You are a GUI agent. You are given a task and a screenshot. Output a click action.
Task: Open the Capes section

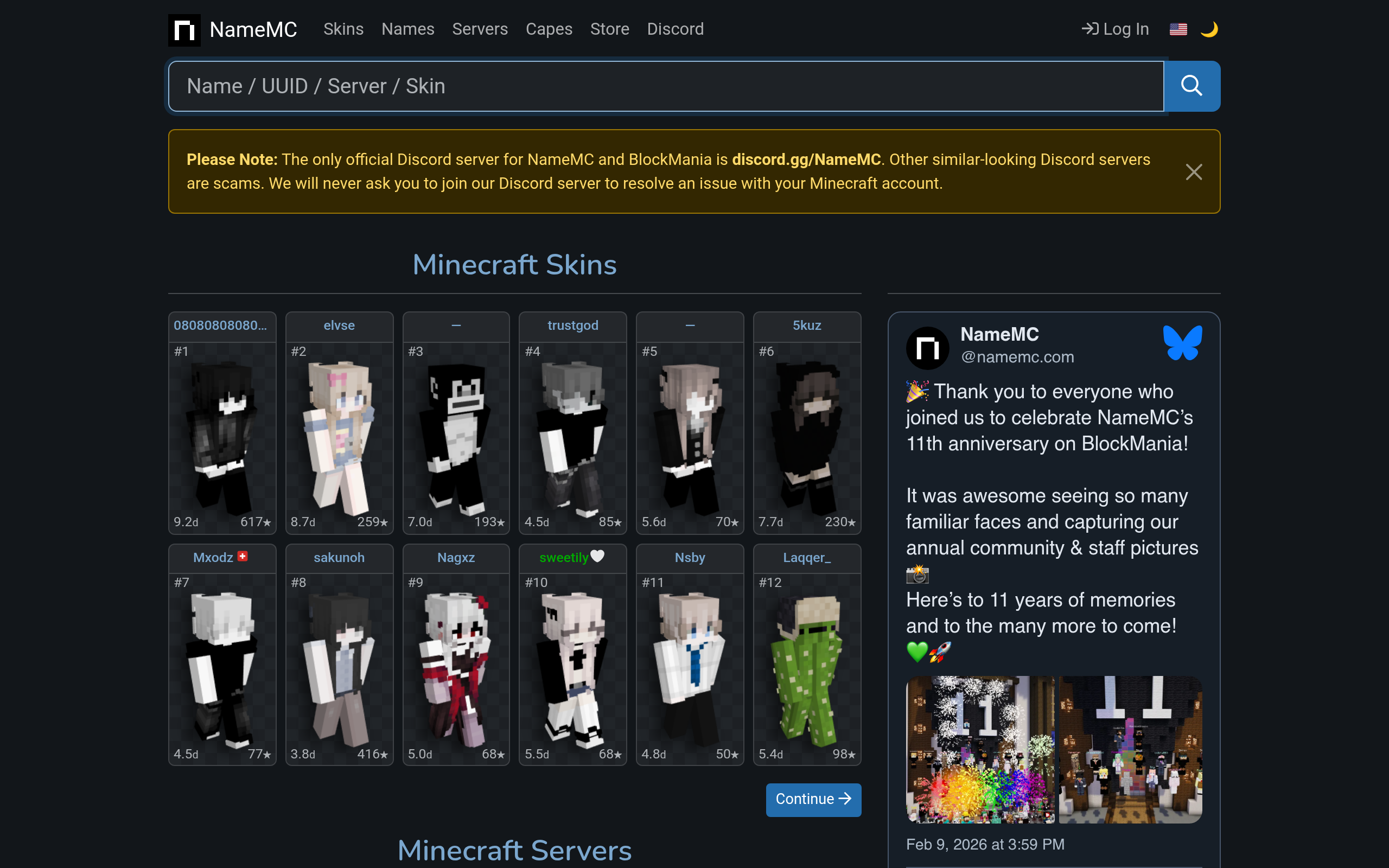pos(549,29)
